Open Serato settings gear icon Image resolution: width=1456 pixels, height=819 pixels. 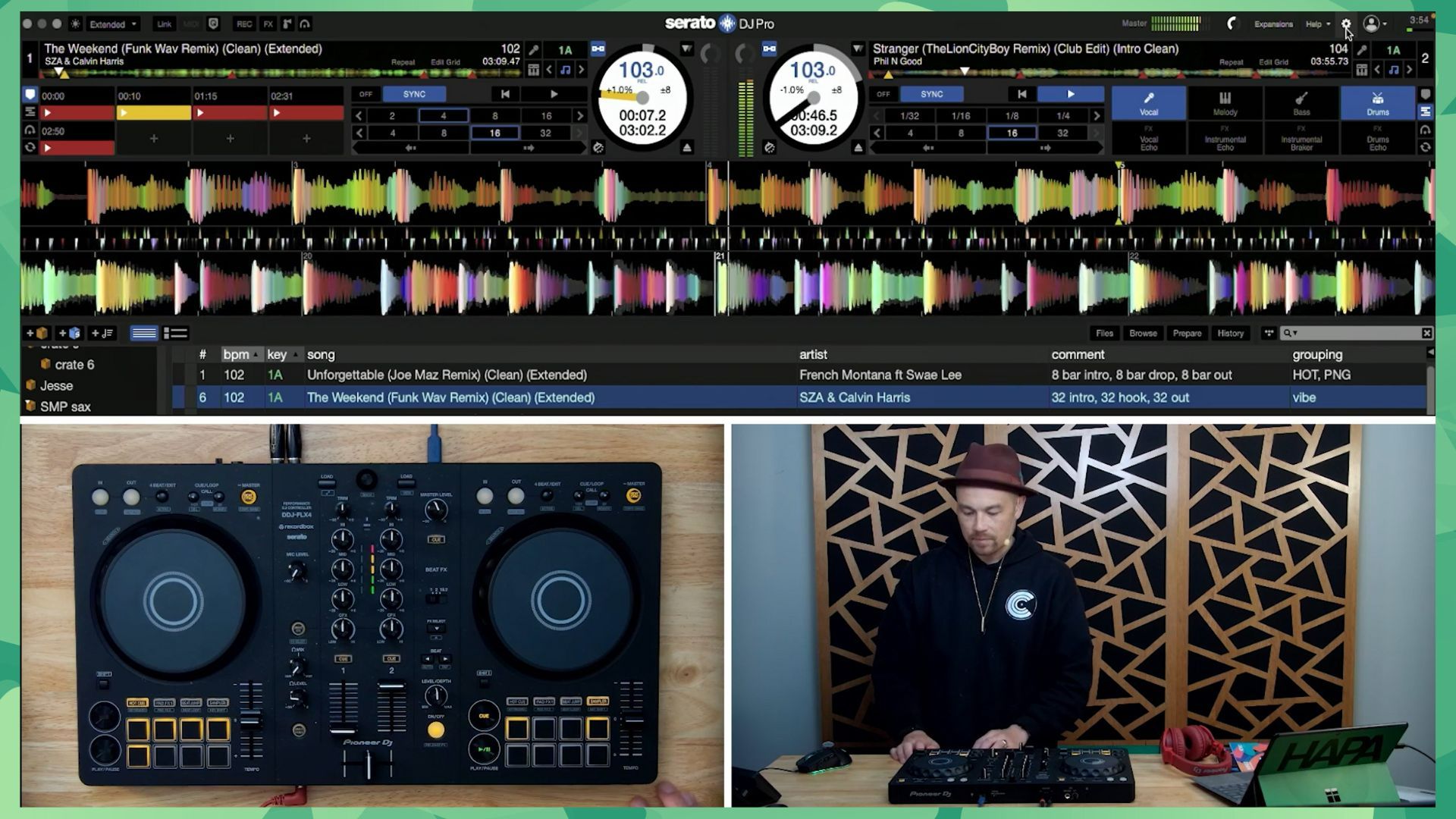click(1346, 24)
